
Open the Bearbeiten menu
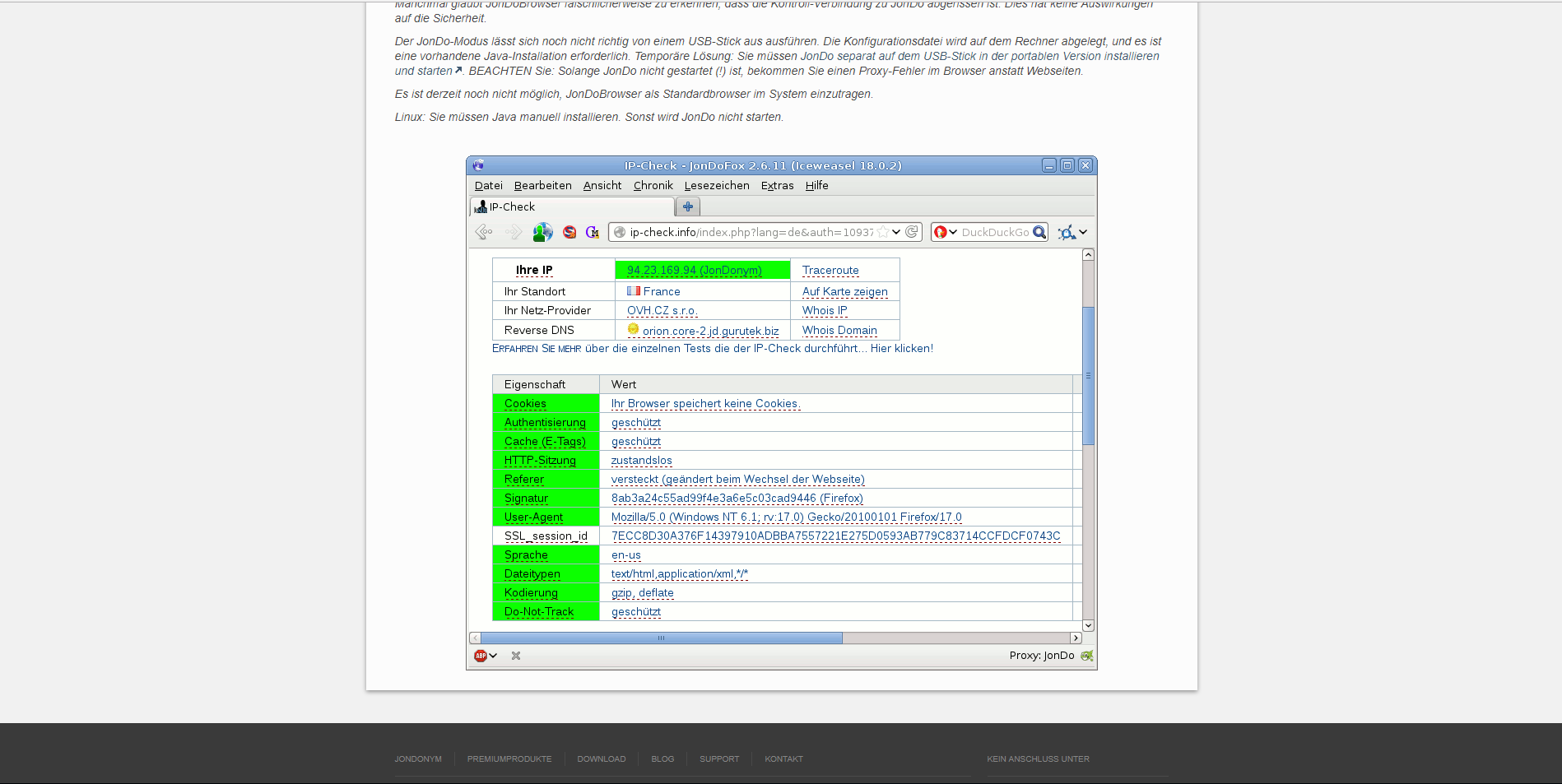pyautogui.click(x=543, y=186)
